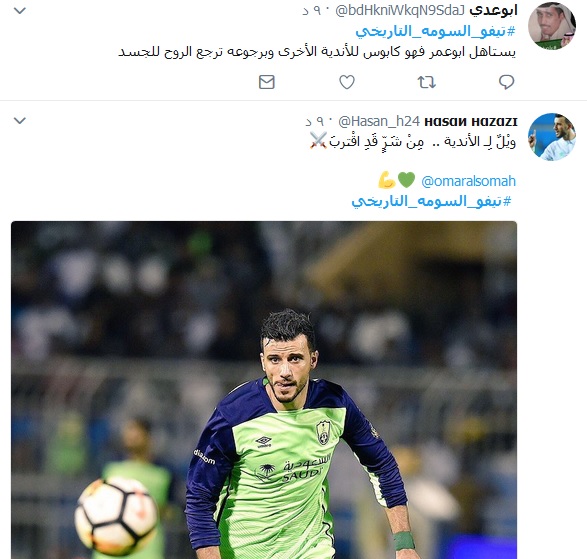
Task: Open the @omaralsomah mention link
Action: click(468, 182)
